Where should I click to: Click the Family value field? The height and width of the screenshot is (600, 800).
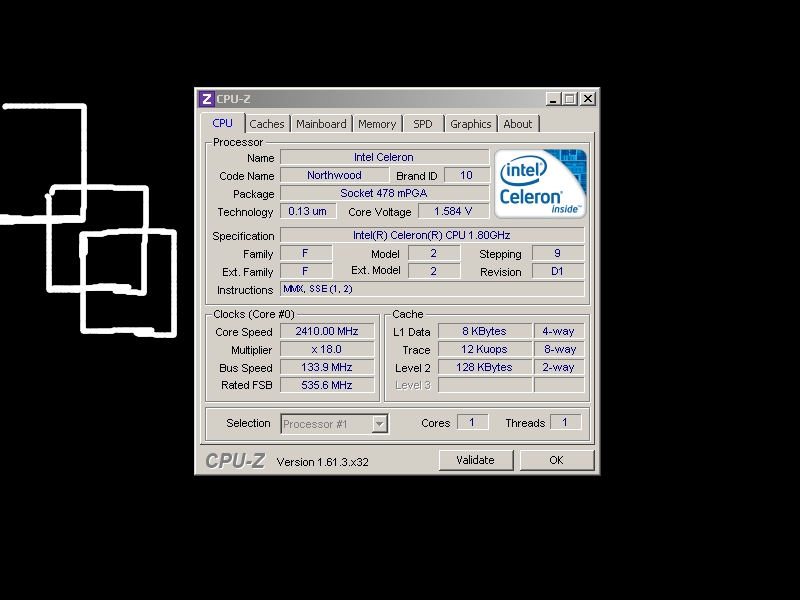[x=306, y=253]
